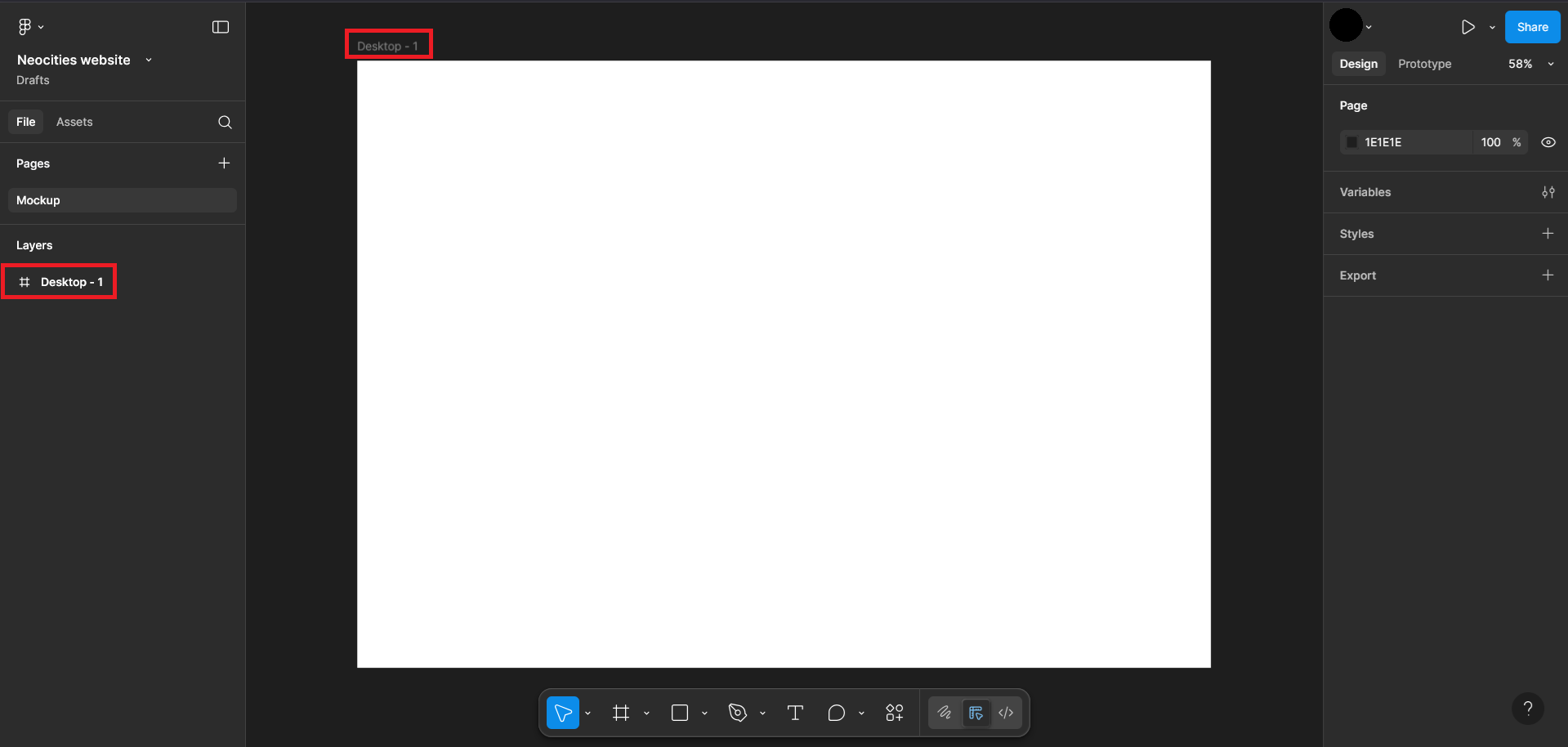The image size is (1568, 747).
Task: Switch to the Assets tab
Action: click(74, 121)
